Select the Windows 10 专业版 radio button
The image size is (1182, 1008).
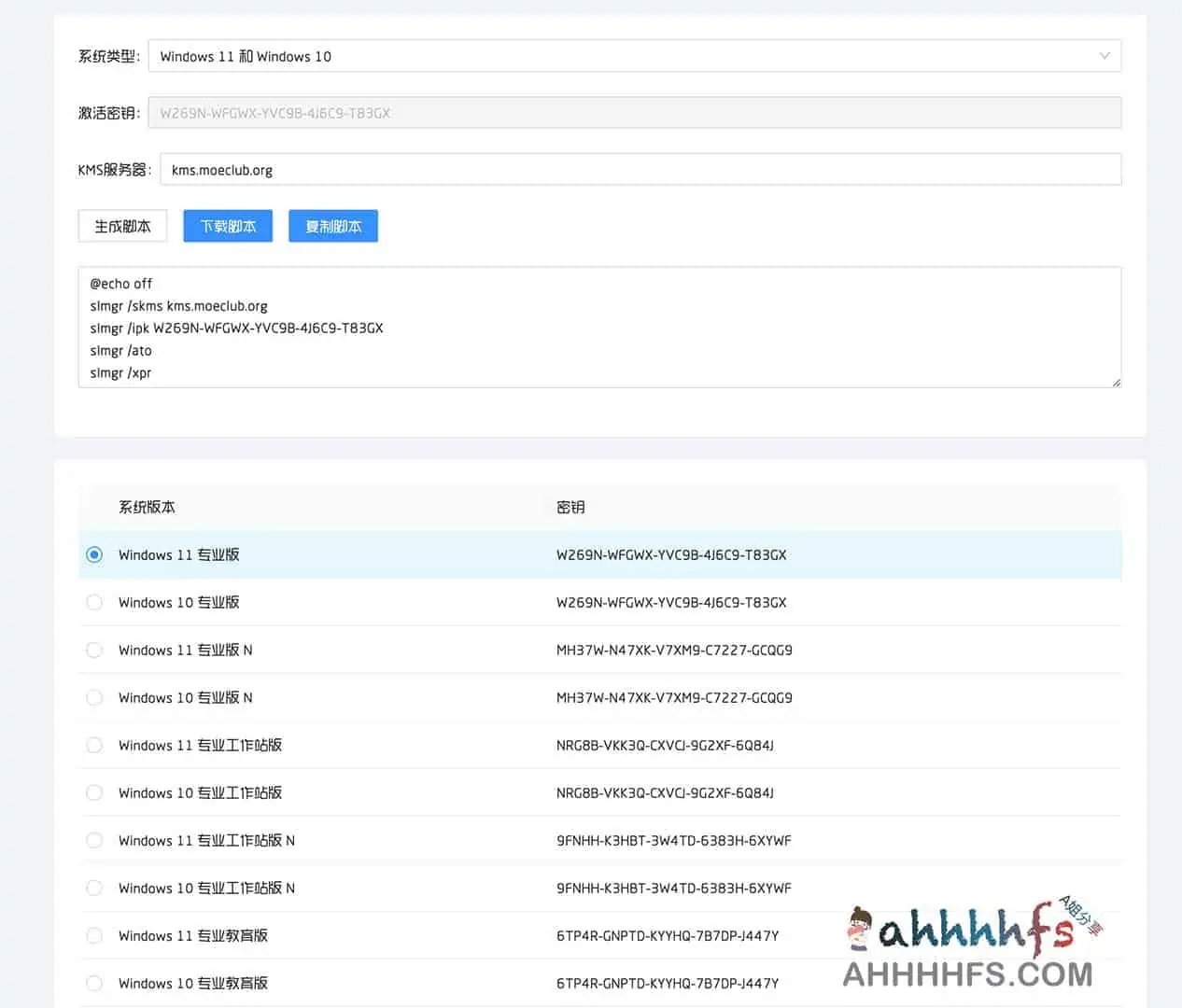93,602
